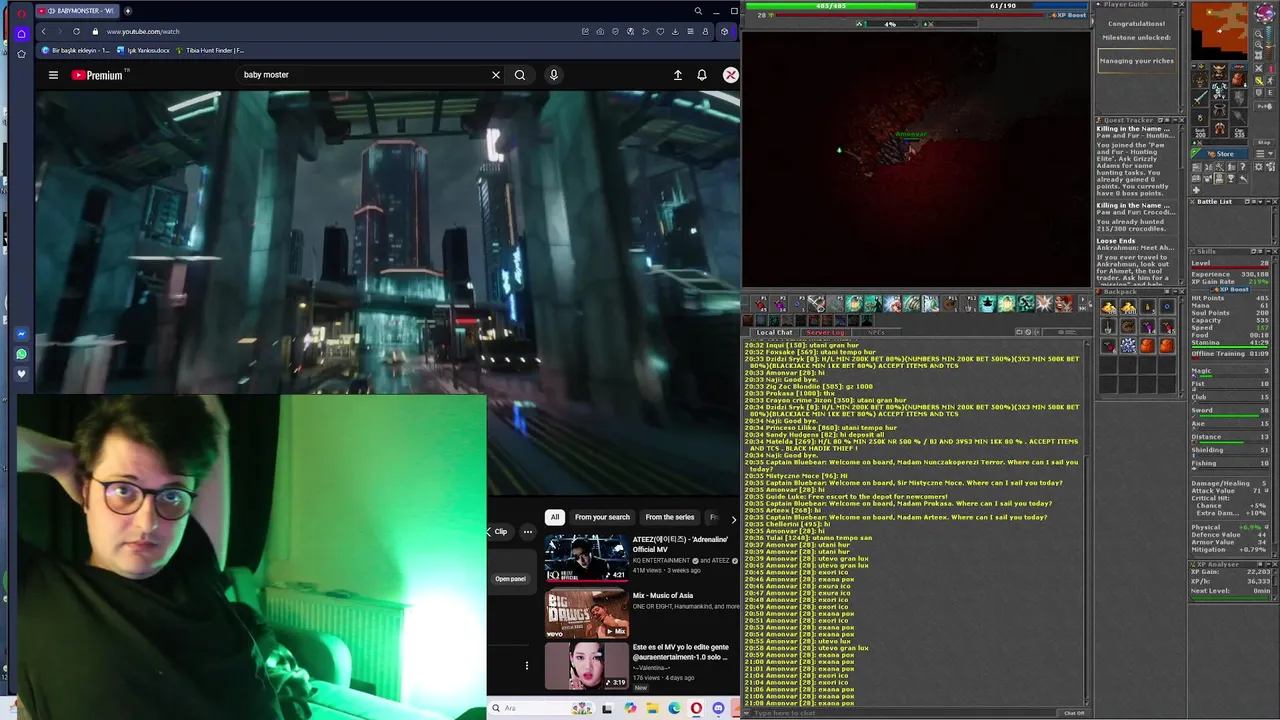Screen dimensions: 1280x720
Task: Click the Clip button under video
Action: coord(500,532)
